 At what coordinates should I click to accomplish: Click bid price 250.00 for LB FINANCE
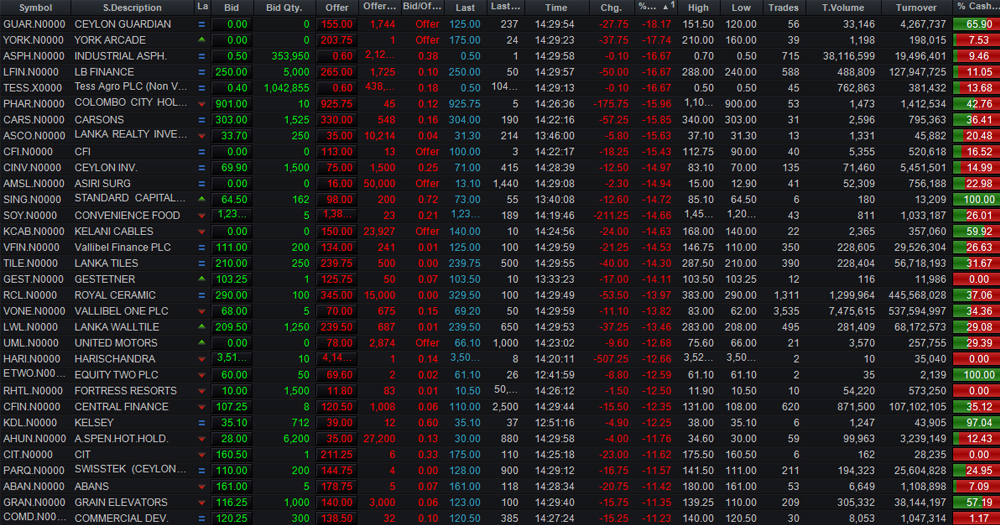[x=231, y=72]
